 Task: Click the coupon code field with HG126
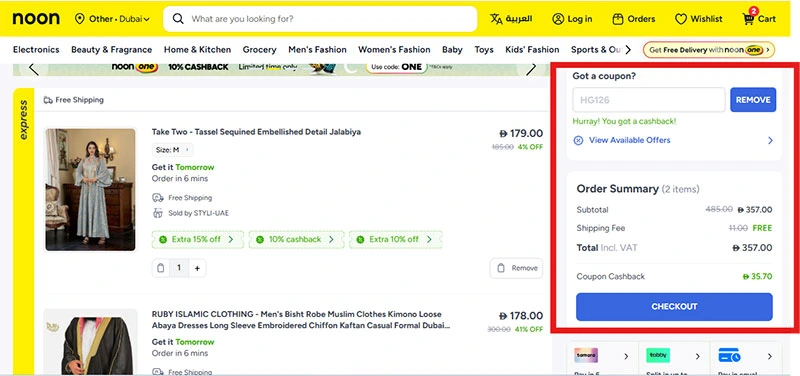(648, 100)
